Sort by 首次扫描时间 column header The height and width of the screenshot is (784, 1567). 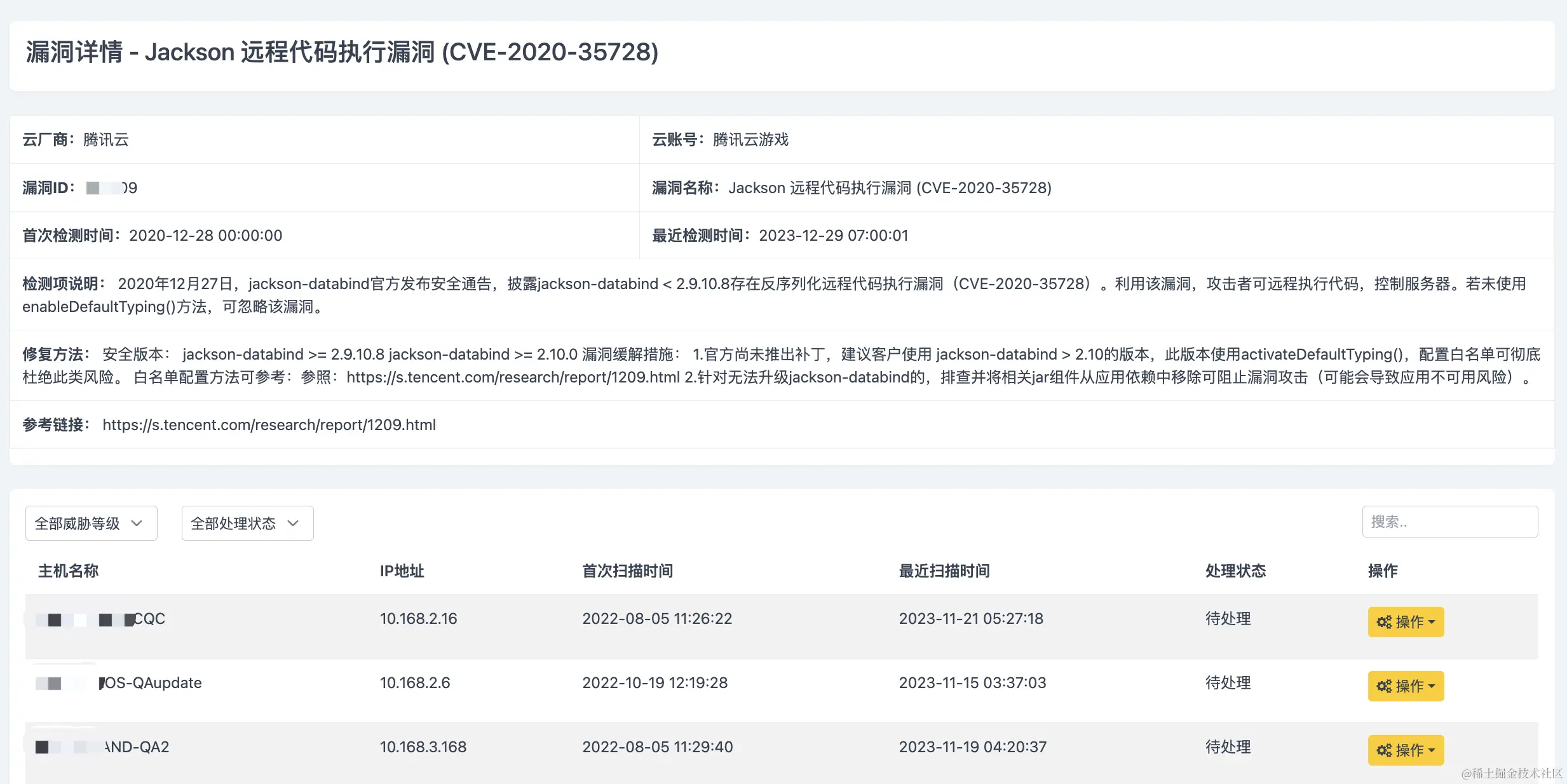[x=627, y=571]
